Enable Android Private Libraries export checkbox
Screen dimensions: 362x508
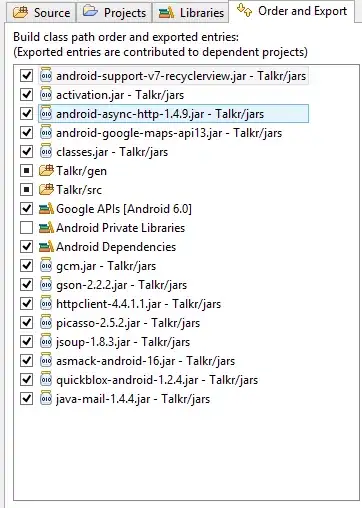pyautogui.click(x=26, y=228)
